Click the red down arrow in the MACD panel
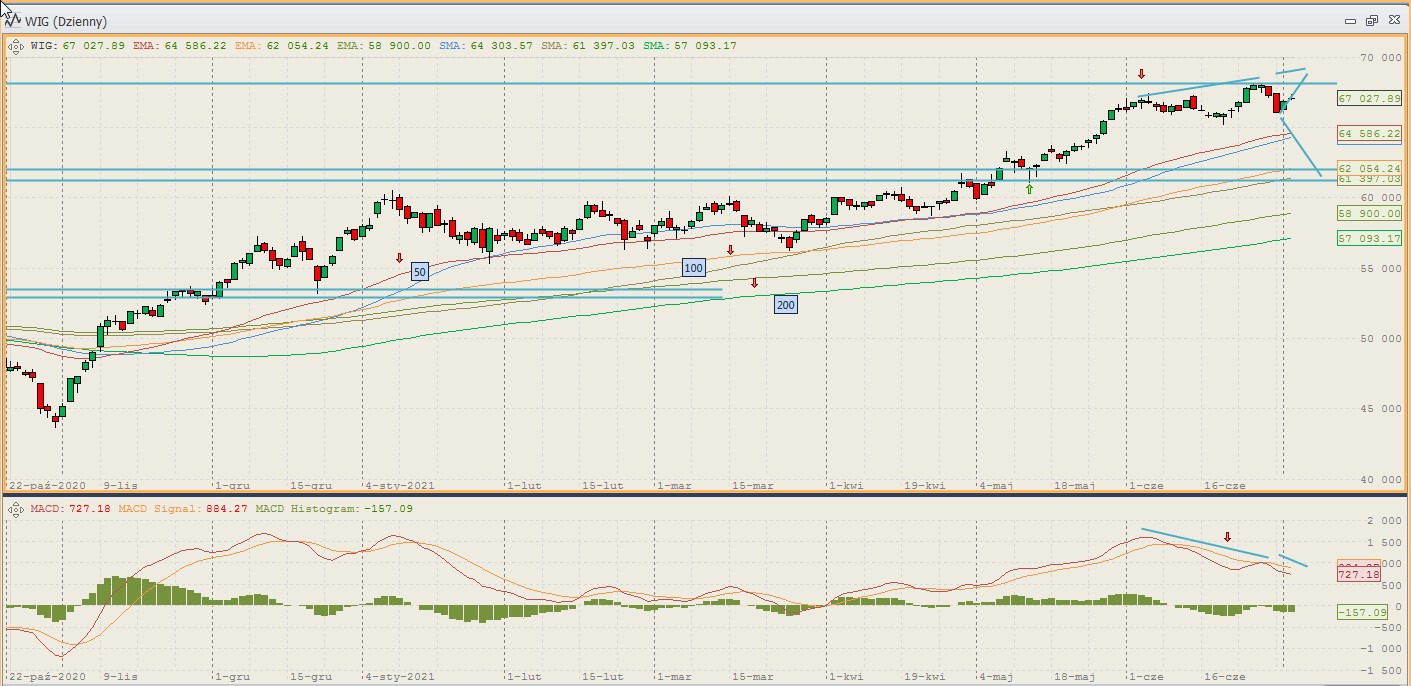The image size is (1411, 686). pyautogui.click(x=1227, y=537)
